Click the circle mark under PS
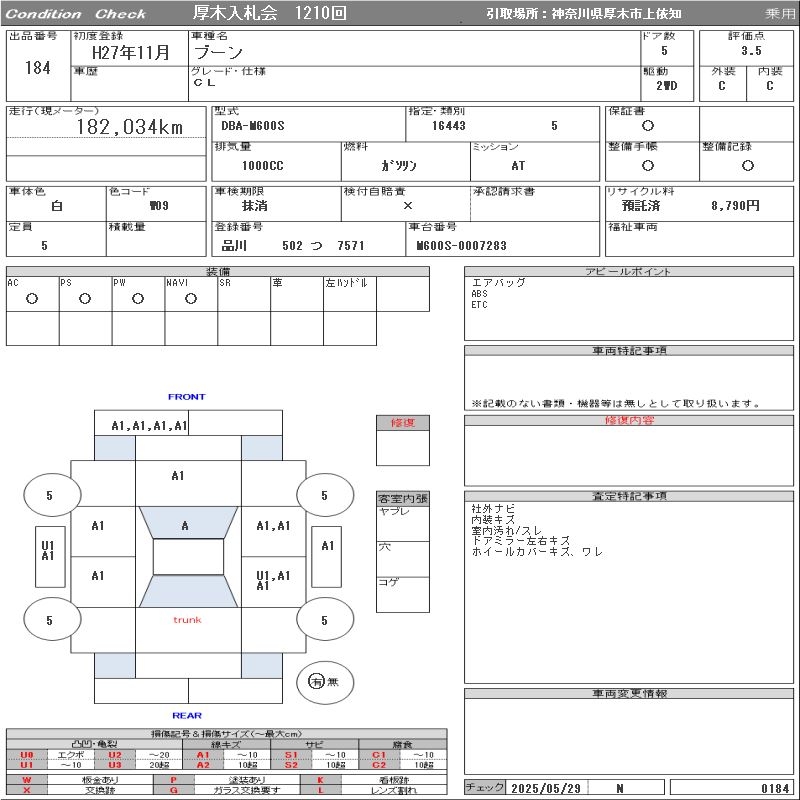The width and height of the screenshot is (800, 800). 85,299
